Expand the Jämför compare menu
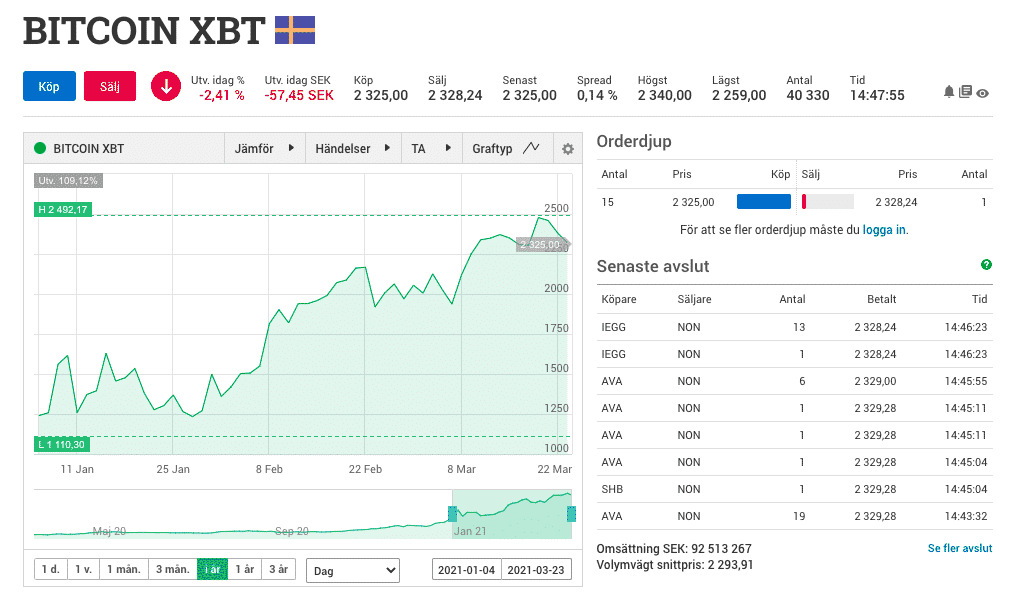This screenshot has height=593, width=1014. pos(264,149)
